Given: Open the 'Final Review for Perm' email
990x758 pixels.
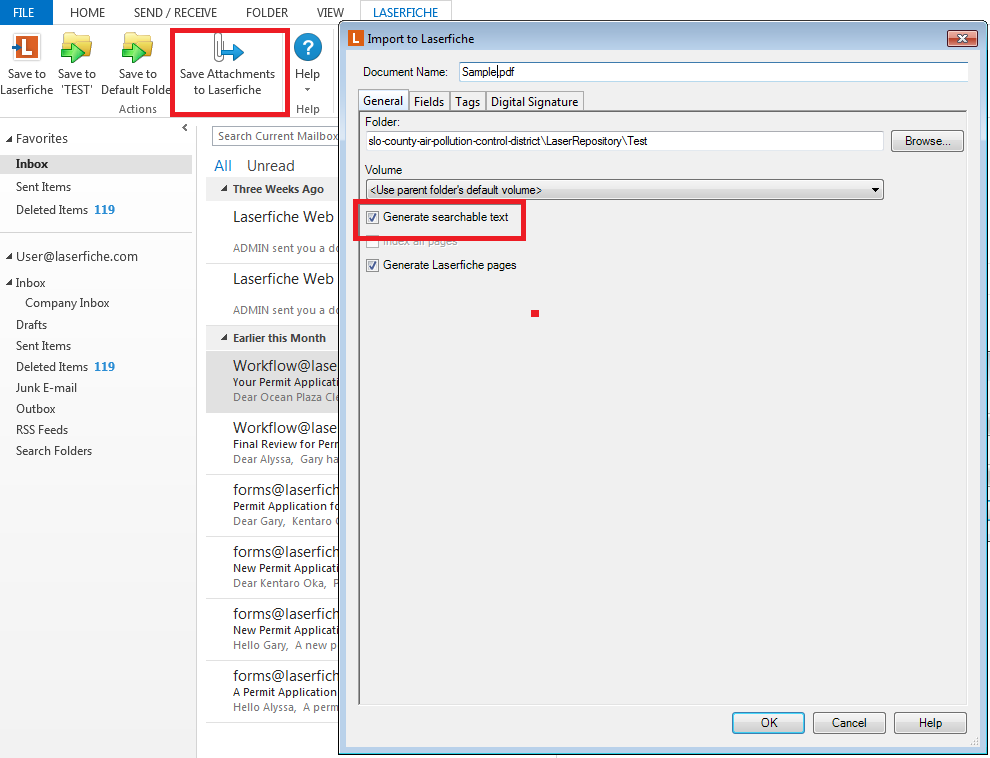Looking at the screenshot, I should (272, 444).
